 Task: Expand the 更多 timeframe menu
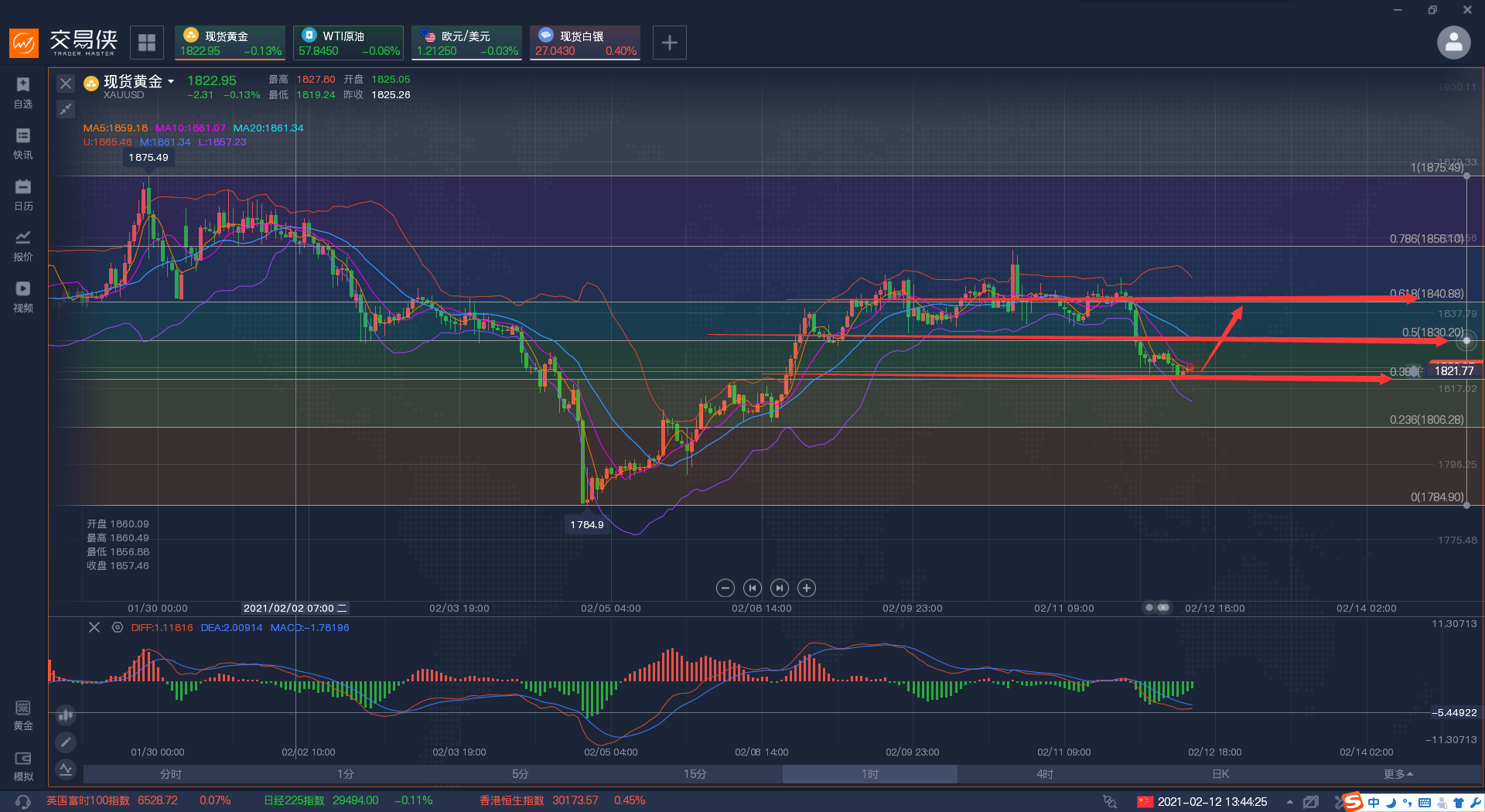point(1398,774)
